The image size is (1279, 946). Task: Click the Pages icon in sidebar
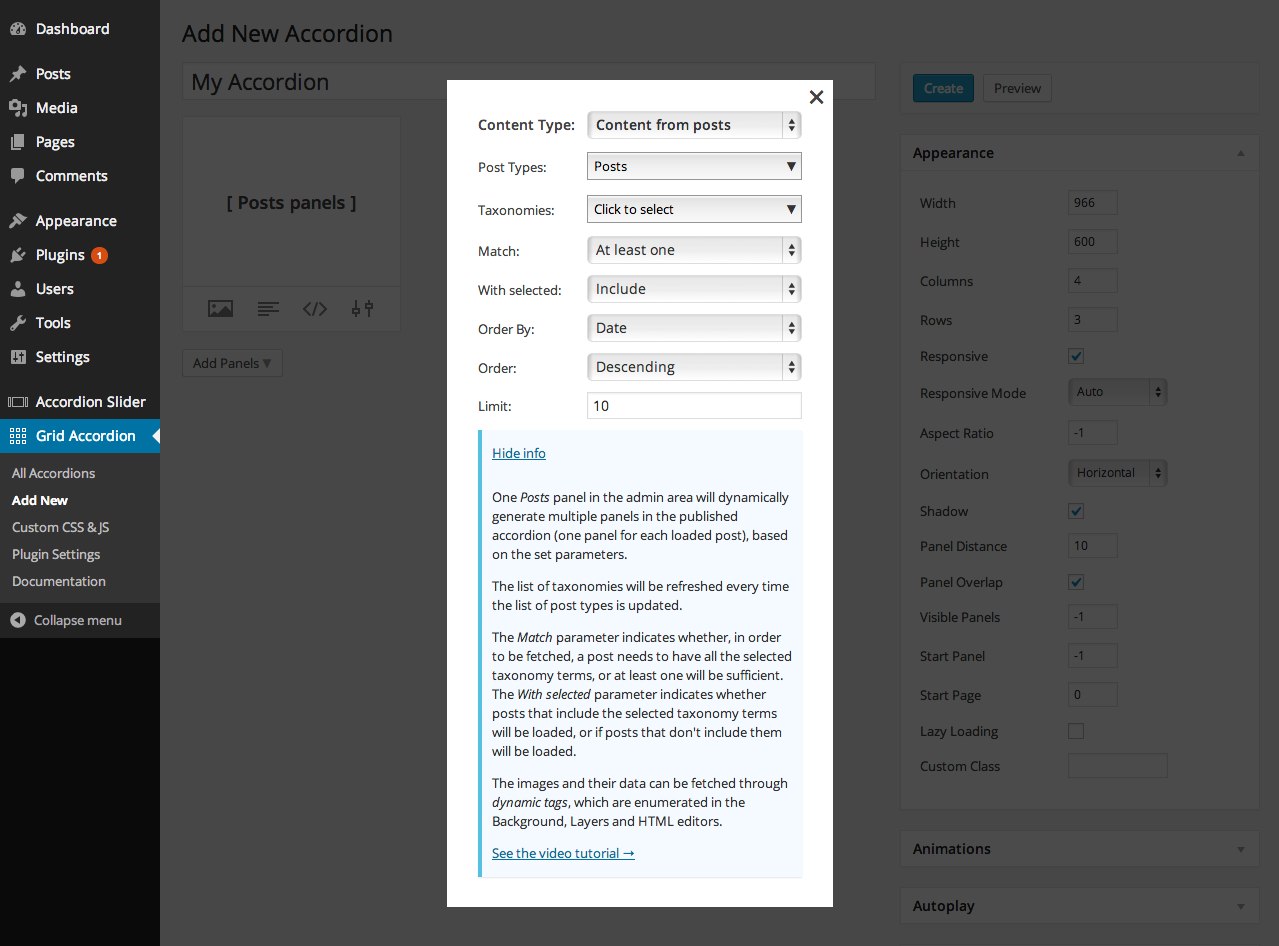[17, 142]
